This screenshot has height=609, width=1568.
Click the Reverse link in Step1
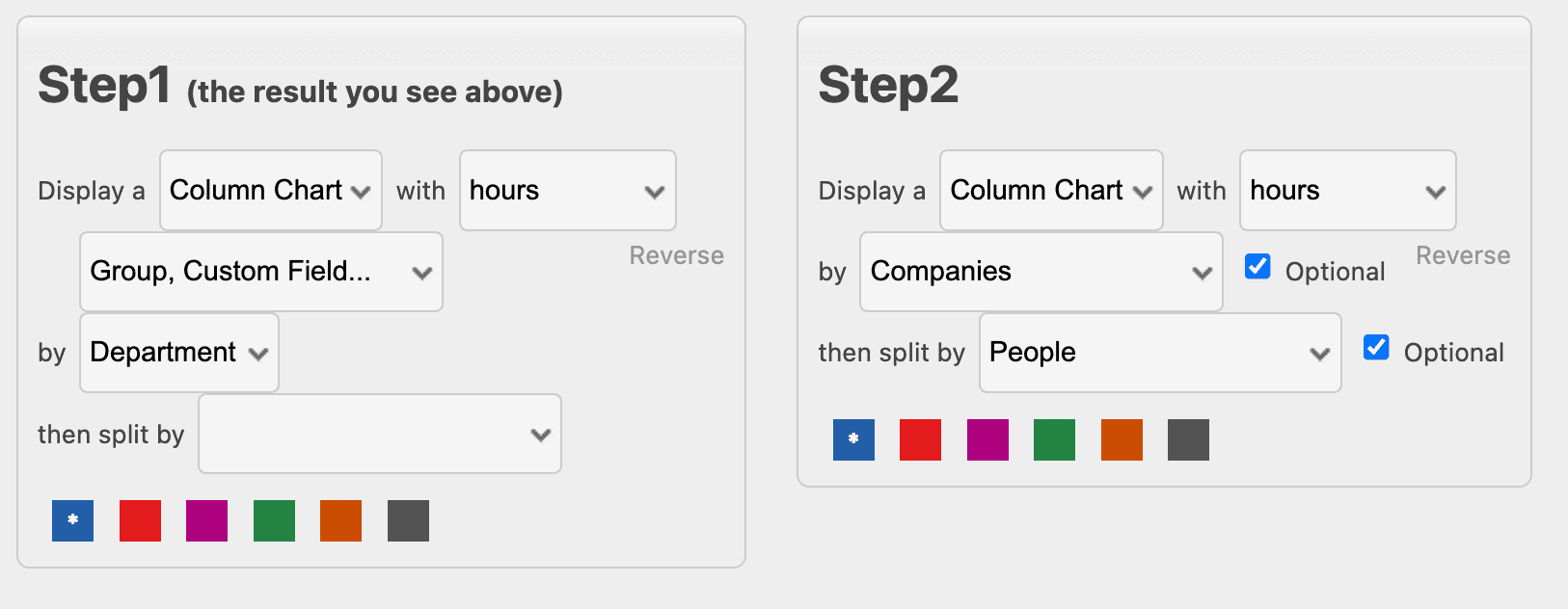676,254
